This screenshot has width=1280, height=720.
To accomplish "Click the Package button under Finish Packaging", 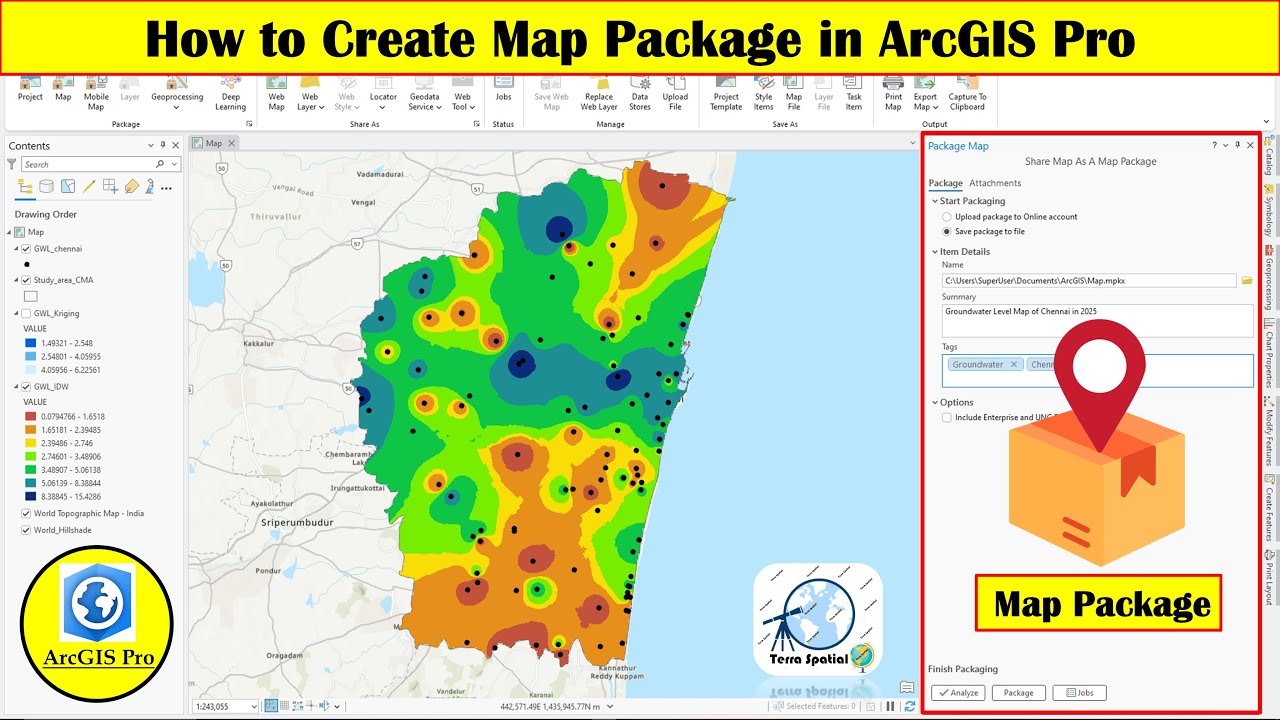I will click(x=1019, y=692).
